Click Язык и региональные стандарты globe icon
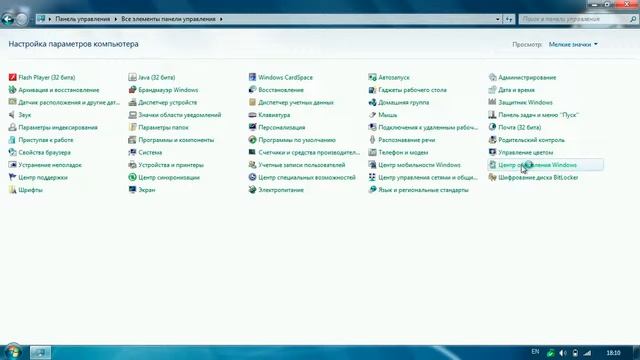 tap(372, 190)
